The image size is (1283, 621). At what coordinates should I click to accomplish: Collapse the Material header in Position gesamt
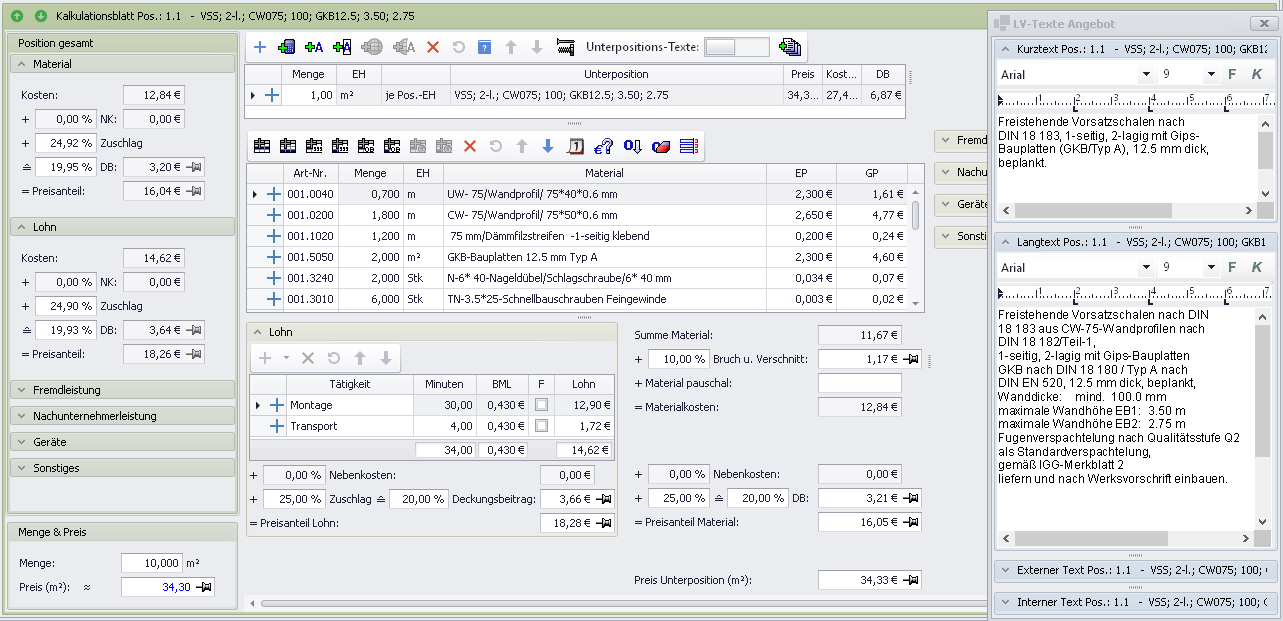pos(22,64)
